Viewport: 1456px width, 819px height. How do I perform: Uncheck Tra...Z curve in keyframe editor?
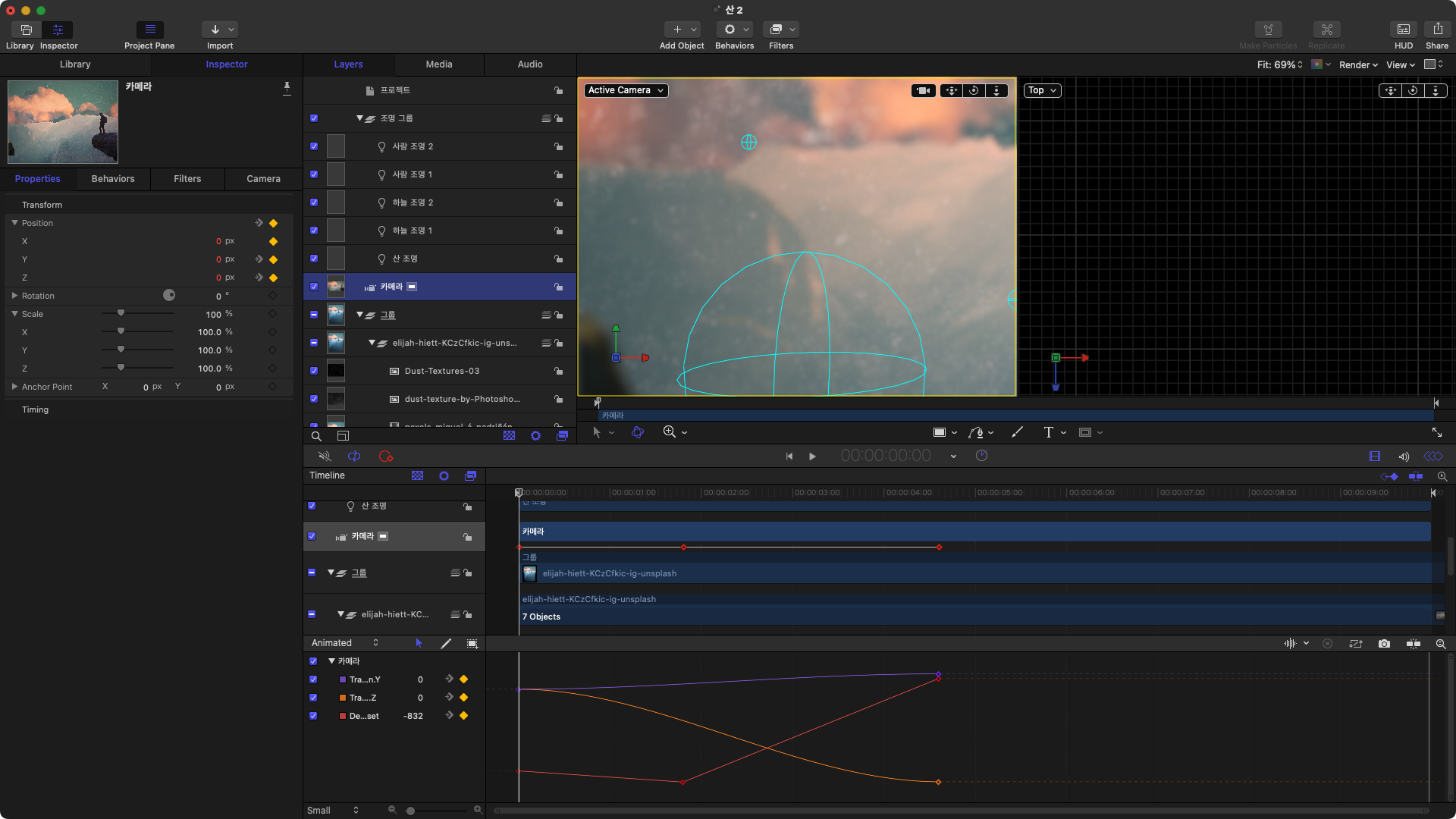[x=313, y=698]
